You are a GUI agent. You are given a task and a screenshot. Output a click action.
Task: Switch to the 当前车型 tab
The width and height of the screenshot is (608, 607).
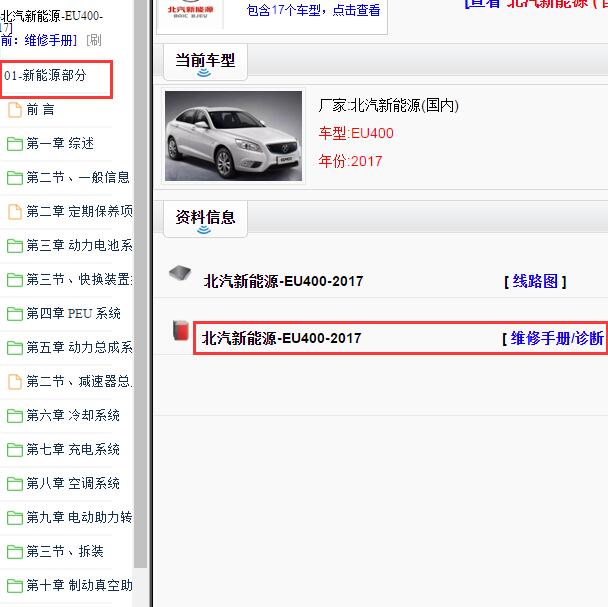pos(205,61)
